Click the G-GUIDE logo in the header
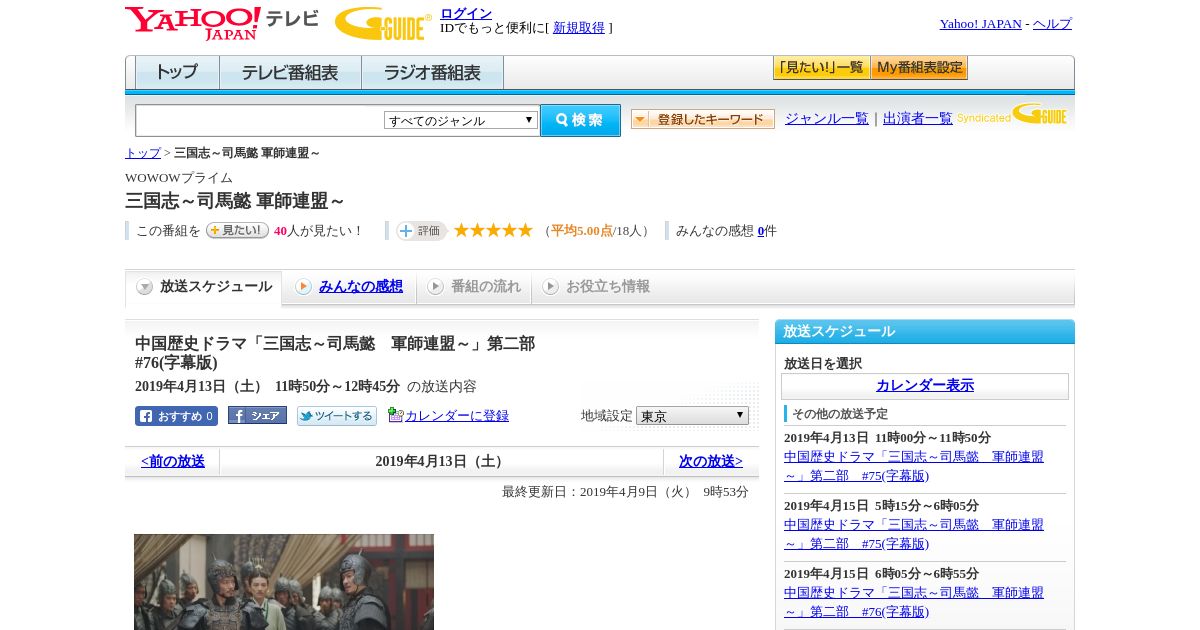 pos(383,24)
